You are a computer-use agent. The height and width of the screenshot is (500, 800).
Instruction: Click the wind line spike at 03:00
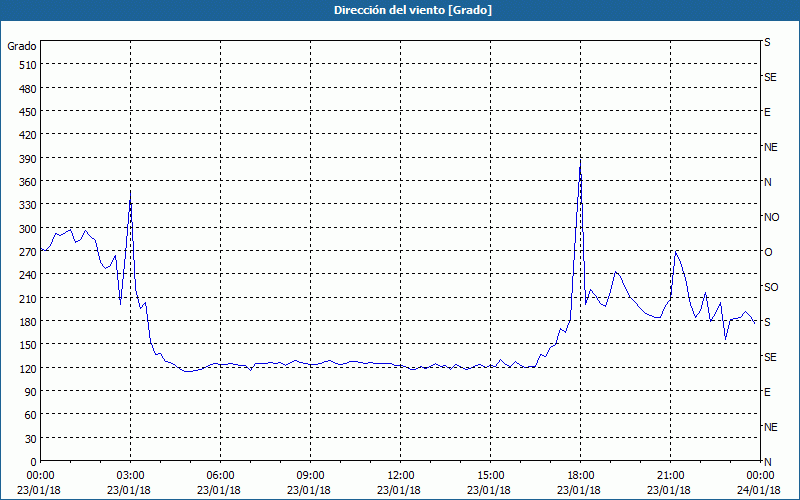click(x=131, y=192)
